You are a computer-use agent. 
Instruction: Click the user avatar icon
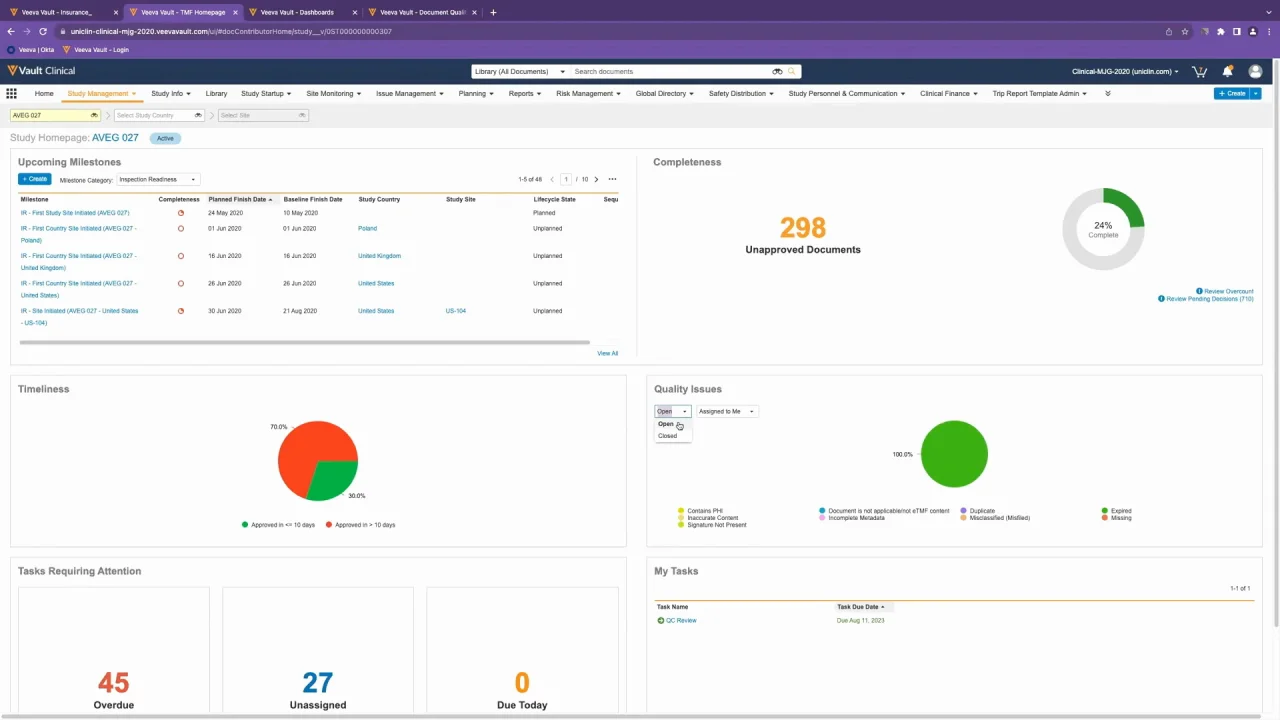click(1255, 71)
